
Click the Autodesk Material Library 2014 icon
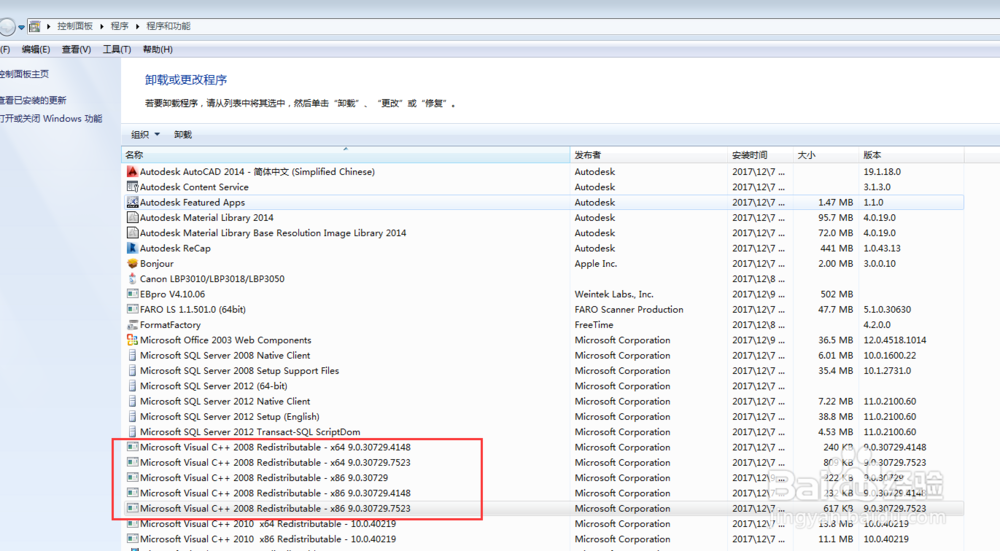[133, 217]
